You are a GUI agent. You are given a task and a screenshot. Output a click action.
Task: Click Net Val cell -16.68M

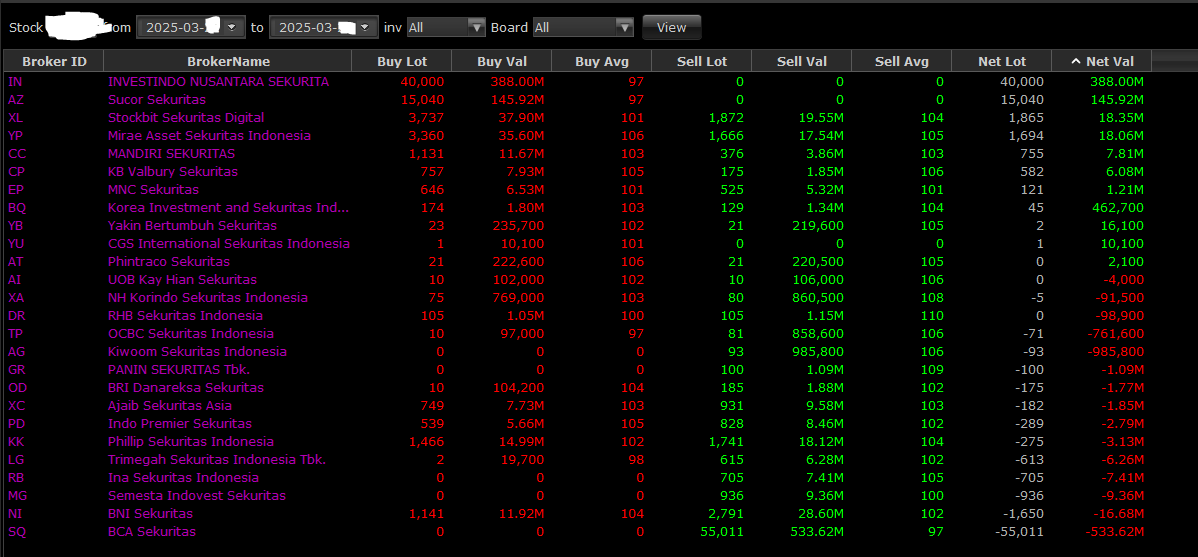(x=1118, y=513)
